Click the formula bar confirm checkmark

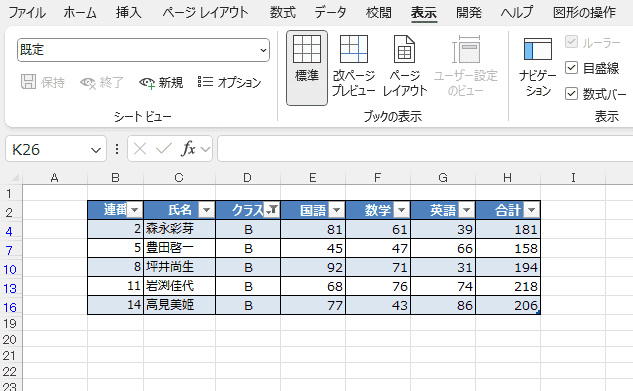coord(164,149)
